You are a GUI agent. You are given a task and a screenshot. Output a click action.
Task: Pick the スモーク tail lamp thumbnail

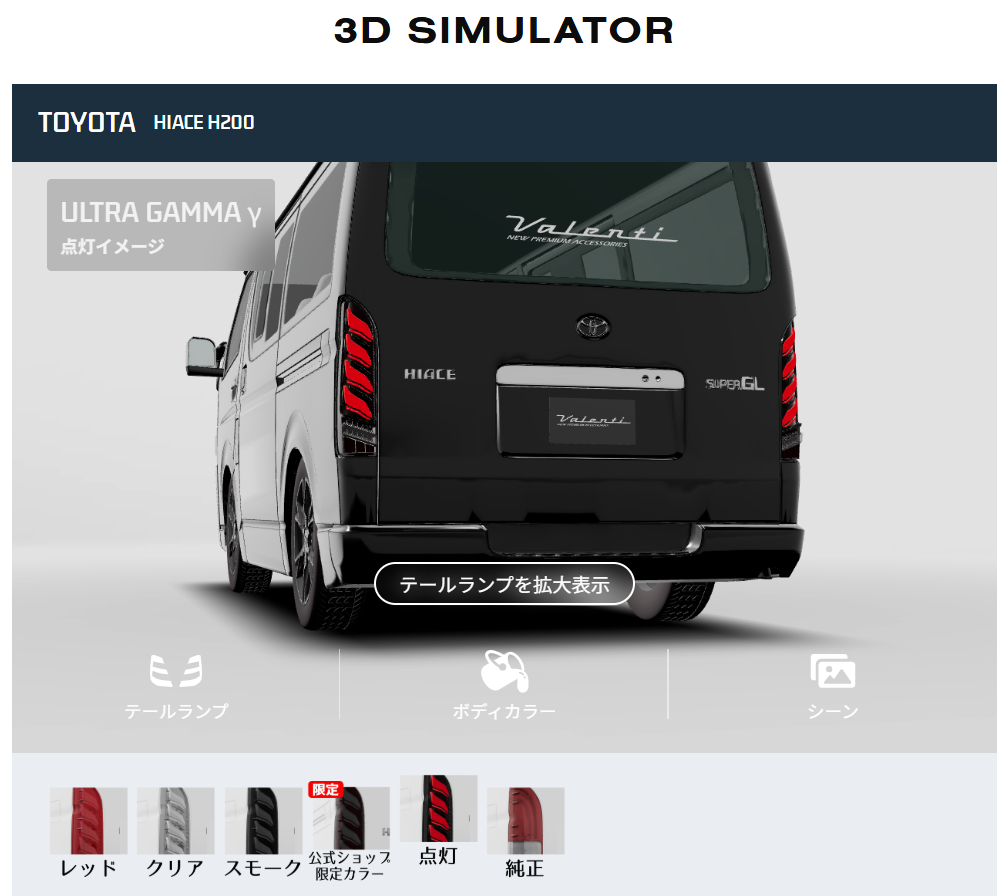(263, 821)
